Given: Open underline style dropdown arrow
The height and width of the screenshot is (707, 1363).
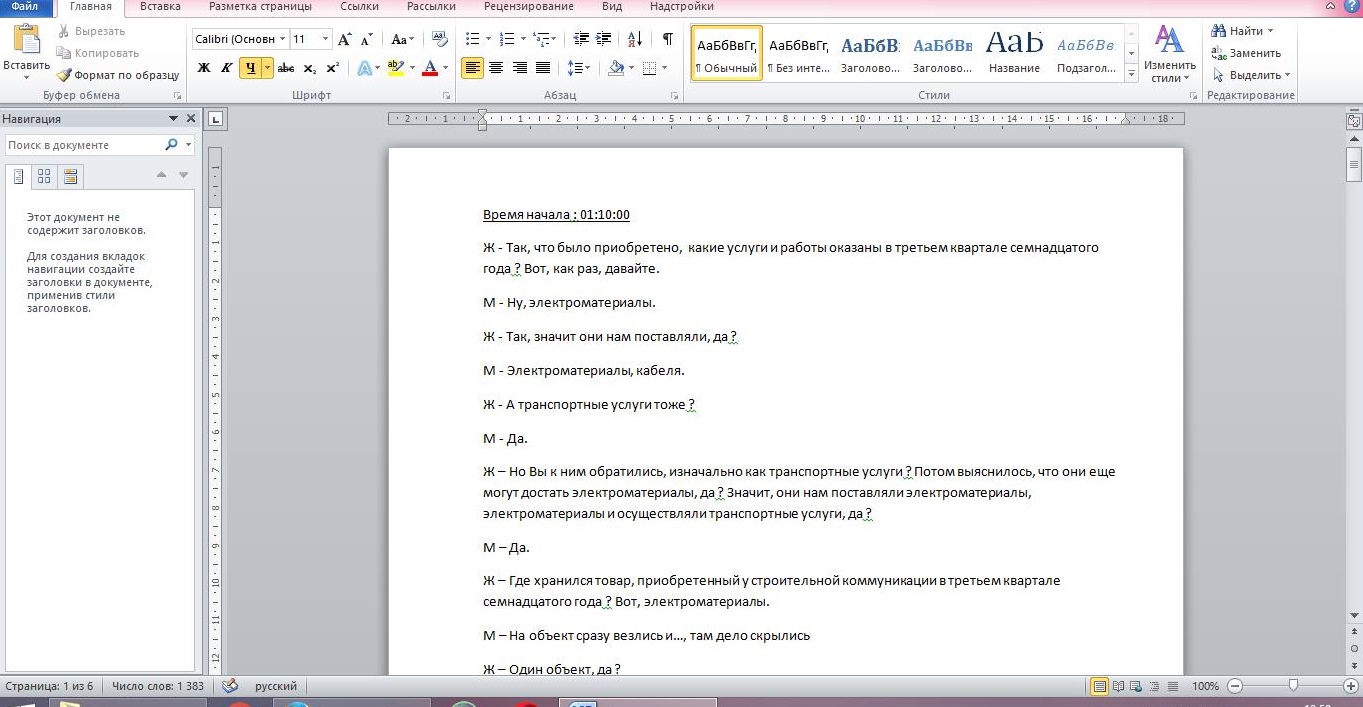Looking at the screenshot, I should click(267, 68).
